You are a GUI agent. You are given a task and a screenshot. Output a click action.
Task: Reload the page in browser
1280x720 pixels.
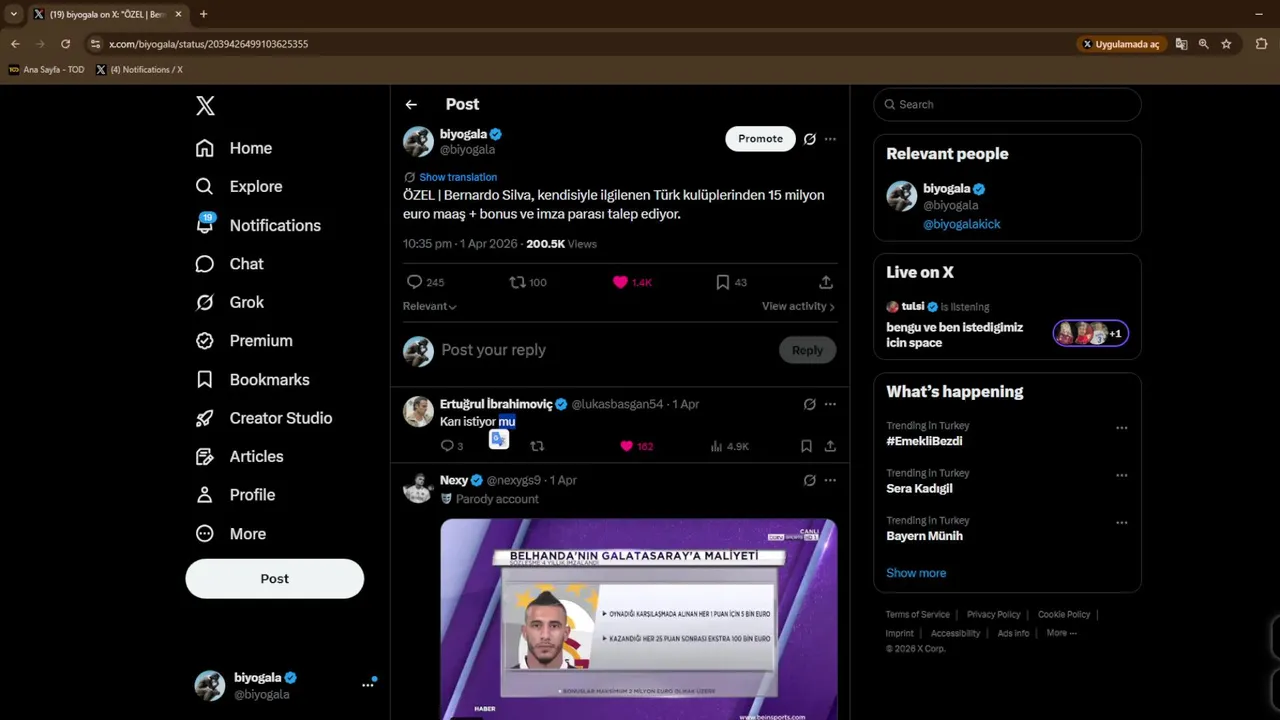pos(65,44)
